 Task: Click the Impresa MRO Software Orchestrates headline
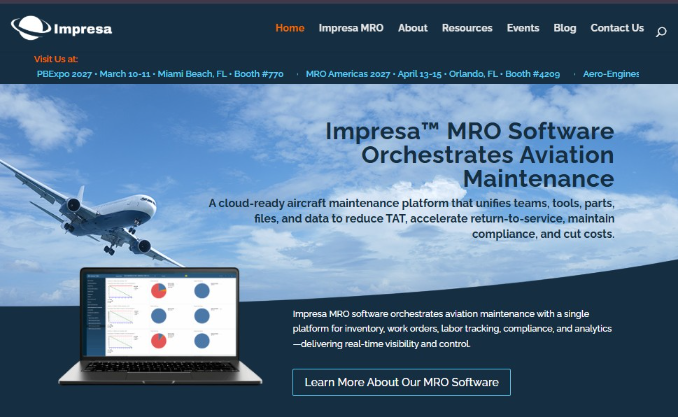click(x=470, y=155)
